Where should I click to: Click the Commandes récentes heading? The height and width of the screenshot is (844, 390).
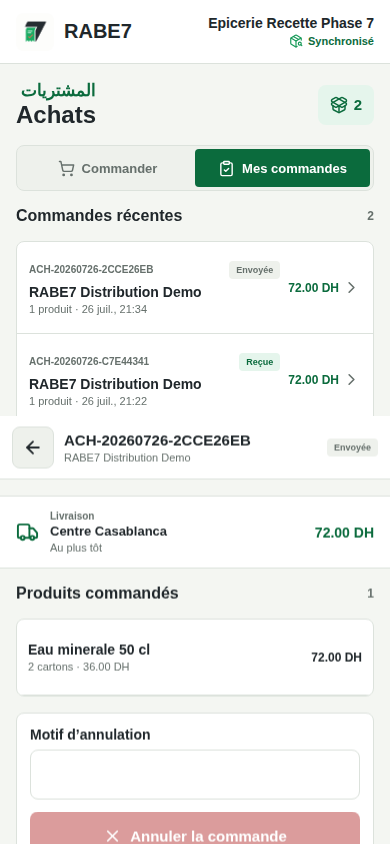coord(99,216)
